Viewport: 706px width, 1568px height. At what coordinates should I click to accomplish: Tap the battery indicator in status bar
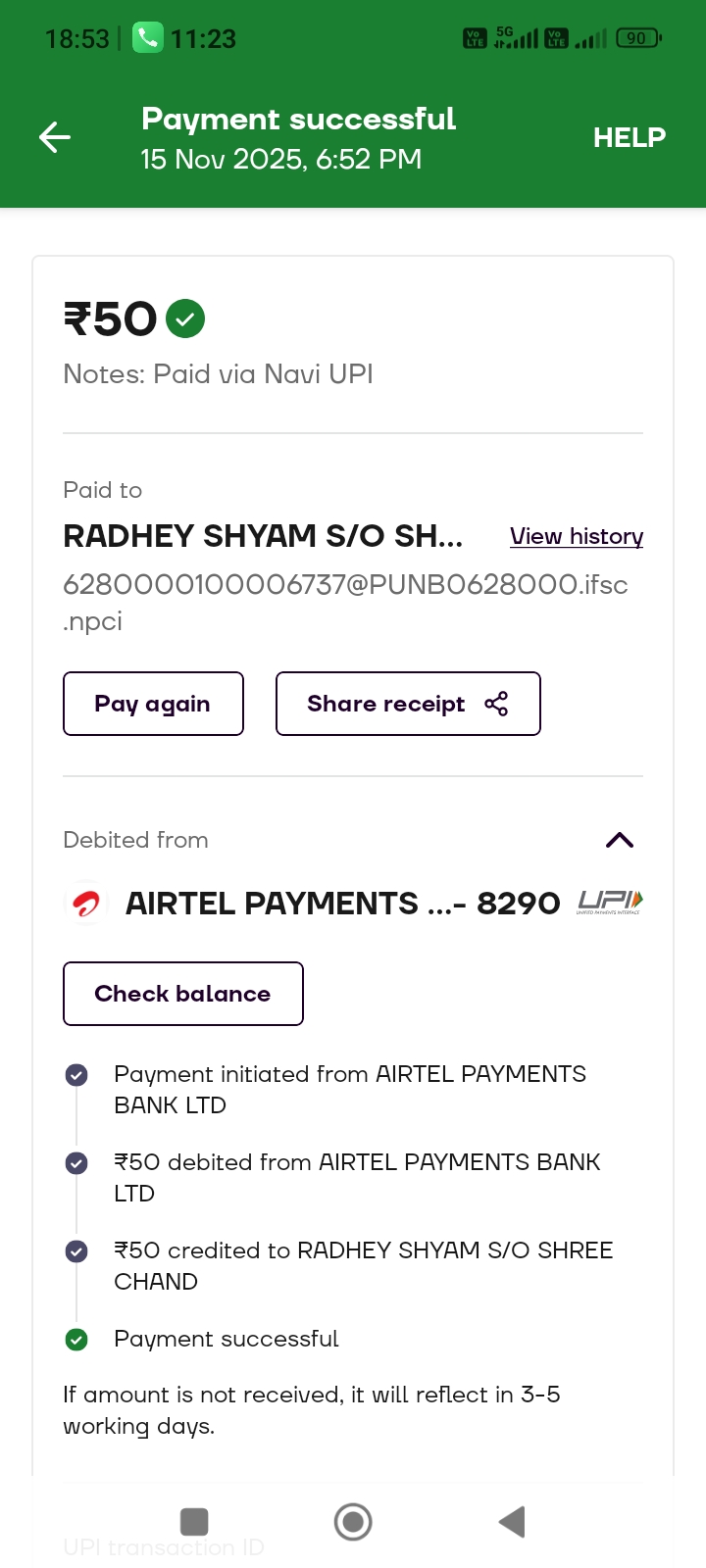pyautogui.click(x=638, y=38)
